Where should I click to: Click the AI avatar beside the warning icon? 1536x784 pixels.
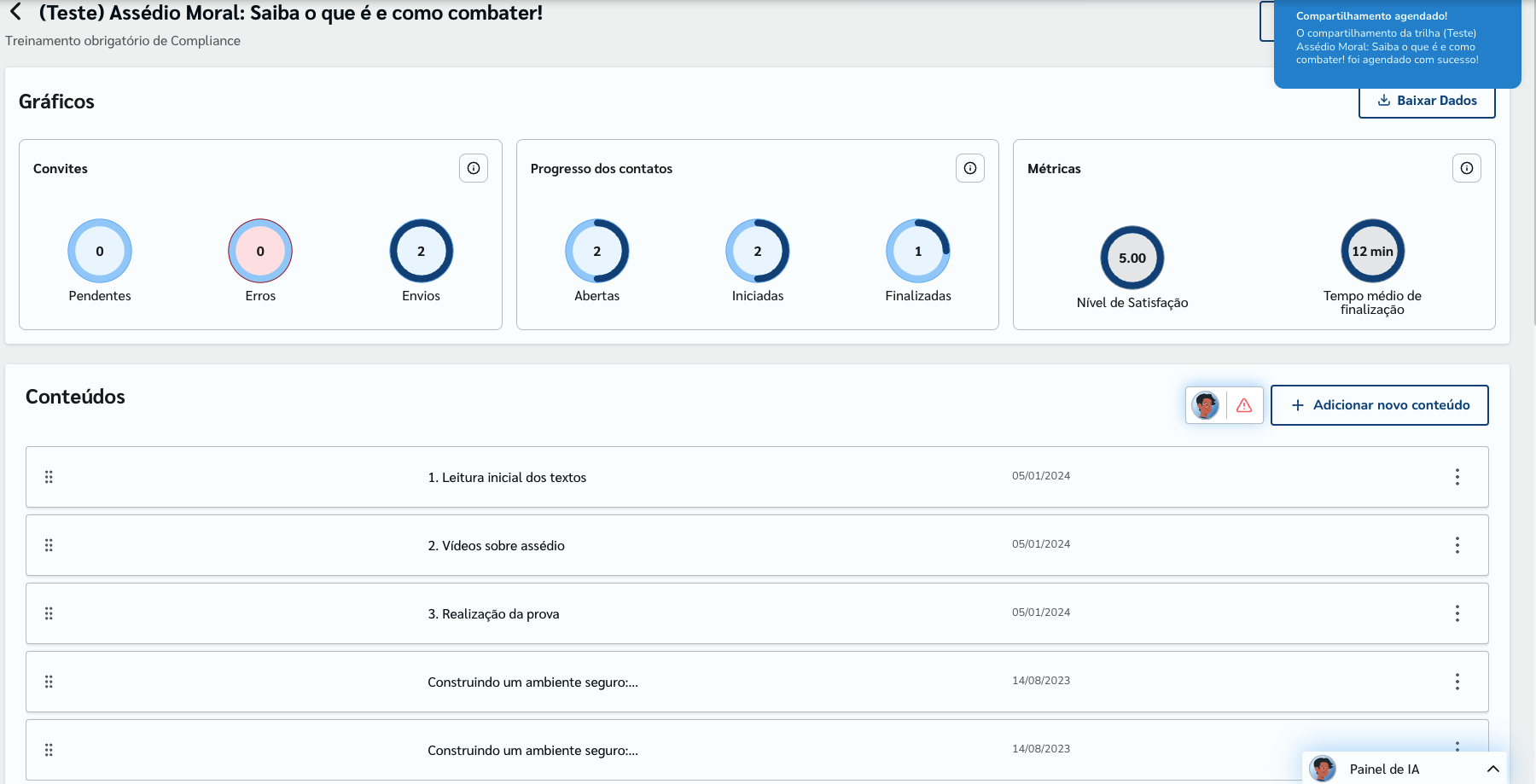point(1206,405)
